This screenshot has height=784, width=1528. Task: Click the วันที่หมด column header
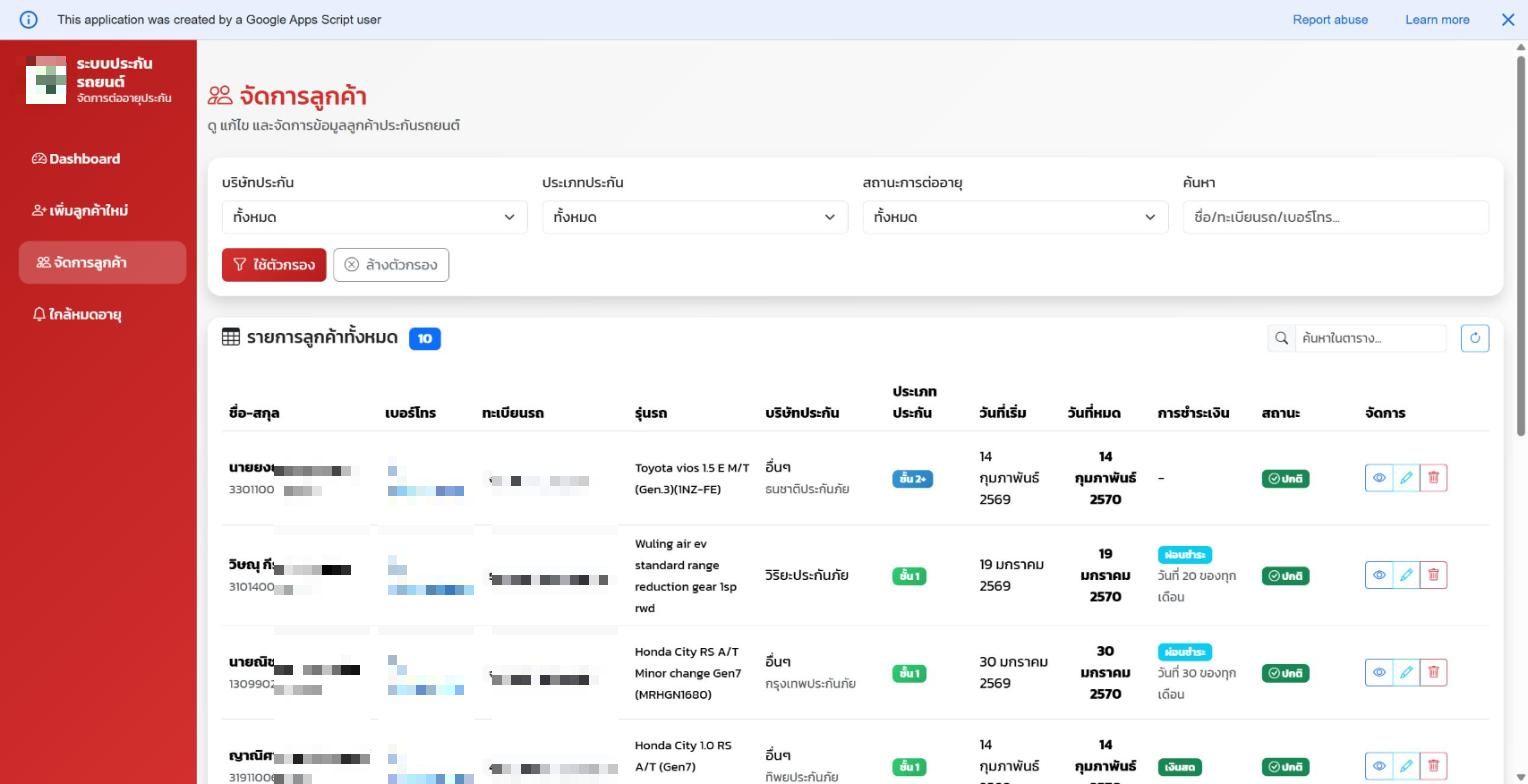pyautogui.click(x=1093, y=413)
